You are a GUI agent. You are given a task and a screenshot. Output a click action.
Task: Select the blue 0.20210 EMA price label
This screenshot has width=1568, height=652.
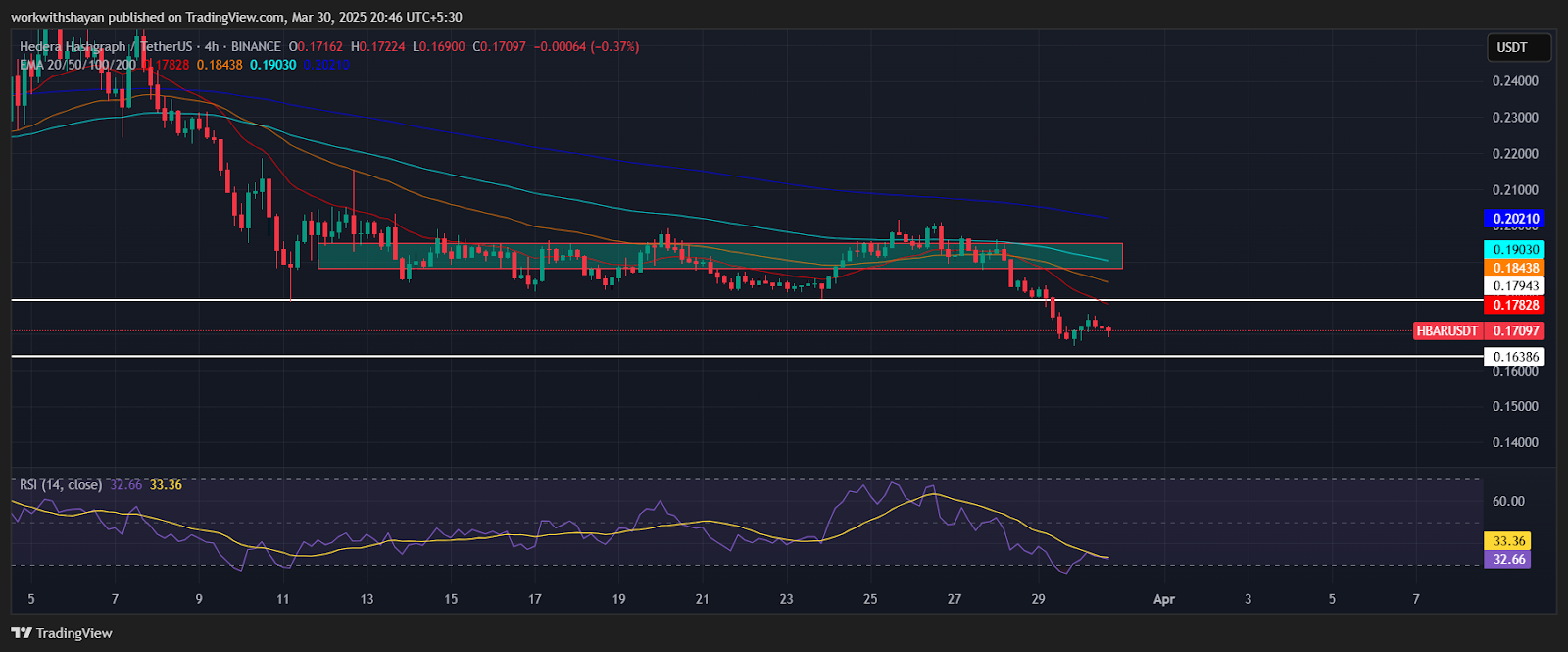(x=1515, y=219)
